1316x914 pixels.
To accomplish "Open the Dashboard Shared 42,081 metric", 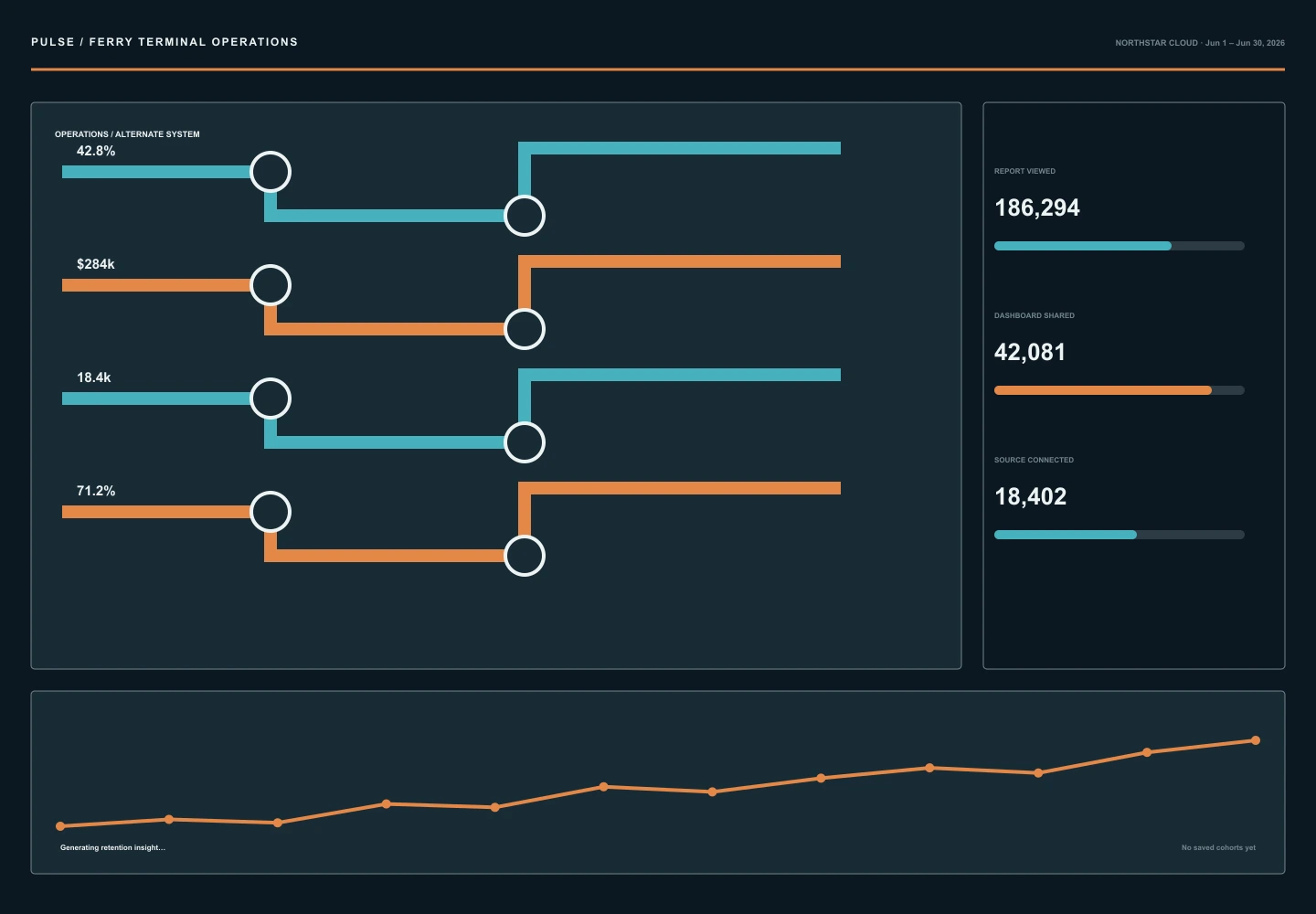I will 1030,353.
